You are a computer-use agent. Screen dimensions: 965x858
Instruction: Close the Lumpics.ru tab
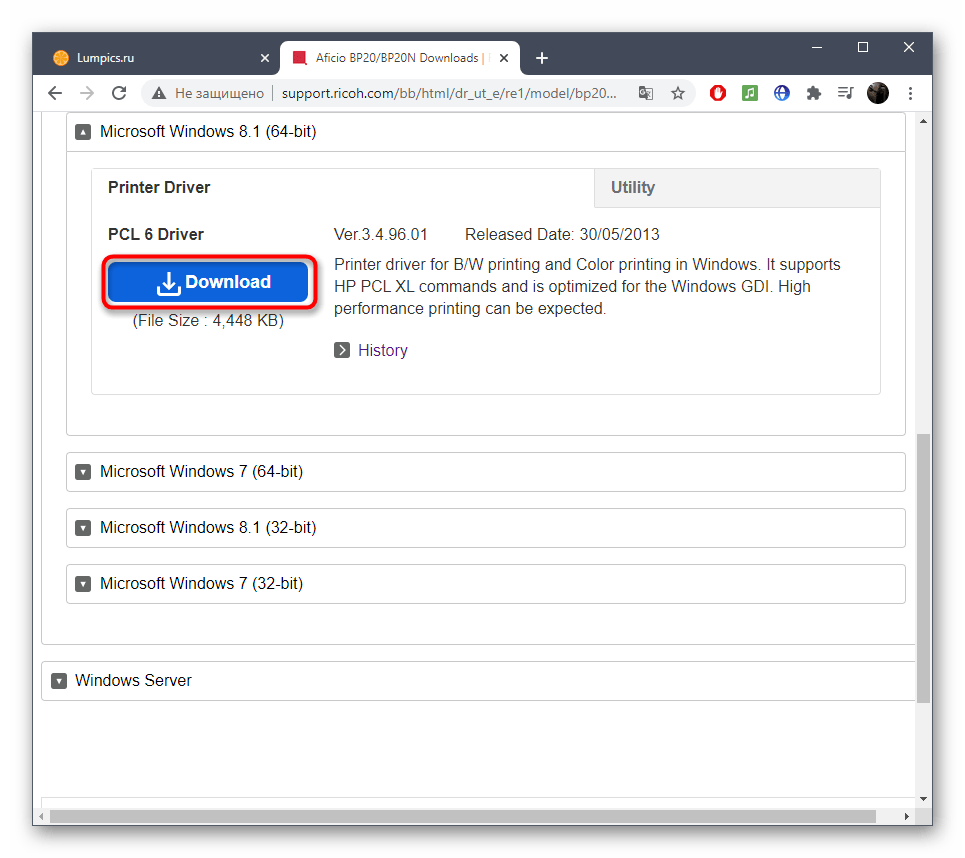pyautogui.click(x=265, y=58)
